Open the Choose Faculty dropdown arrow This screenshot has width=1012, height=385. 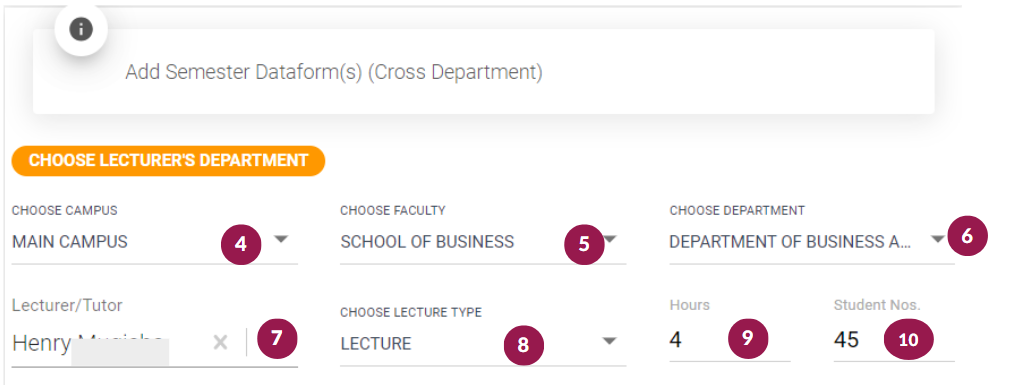pyautogui.click(x=611, y=239)
